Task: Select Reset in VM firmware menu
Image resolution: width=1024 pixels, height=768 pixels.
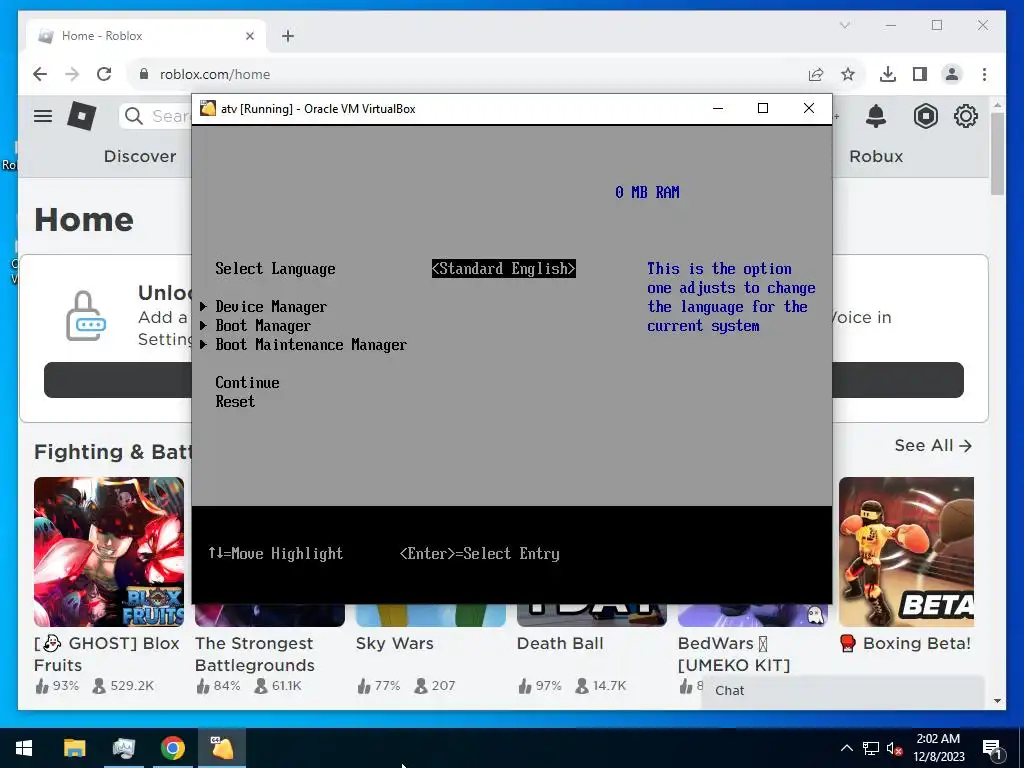Action: pyautogui.click(x=235, y=401)
